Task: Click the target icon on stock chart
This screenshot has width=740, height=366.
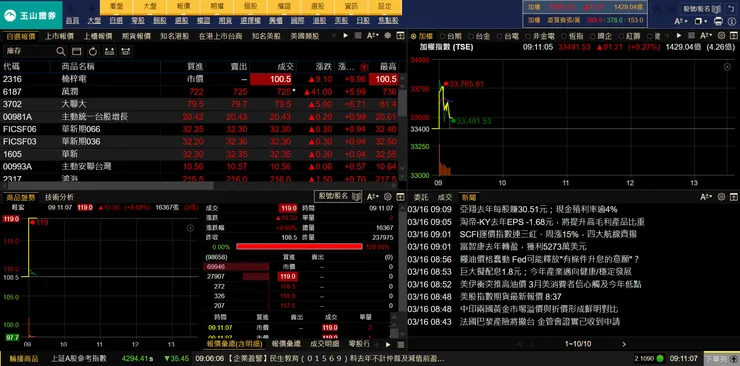Action: pyautogui.click(x=190, y=228)
